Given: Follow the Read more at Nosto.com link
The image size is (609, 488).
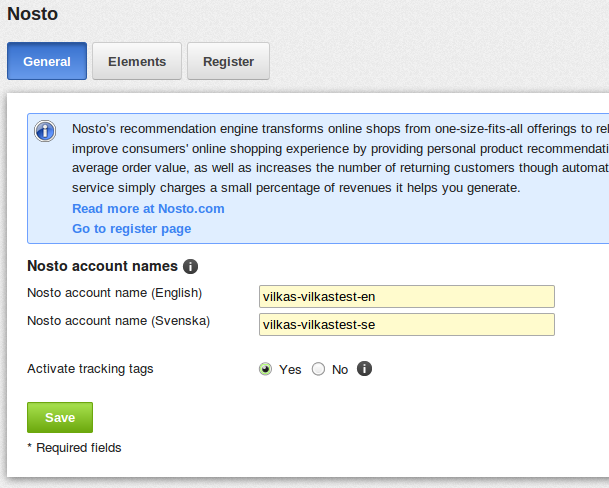Looking at the screenshot, I should tap(148, 209).
